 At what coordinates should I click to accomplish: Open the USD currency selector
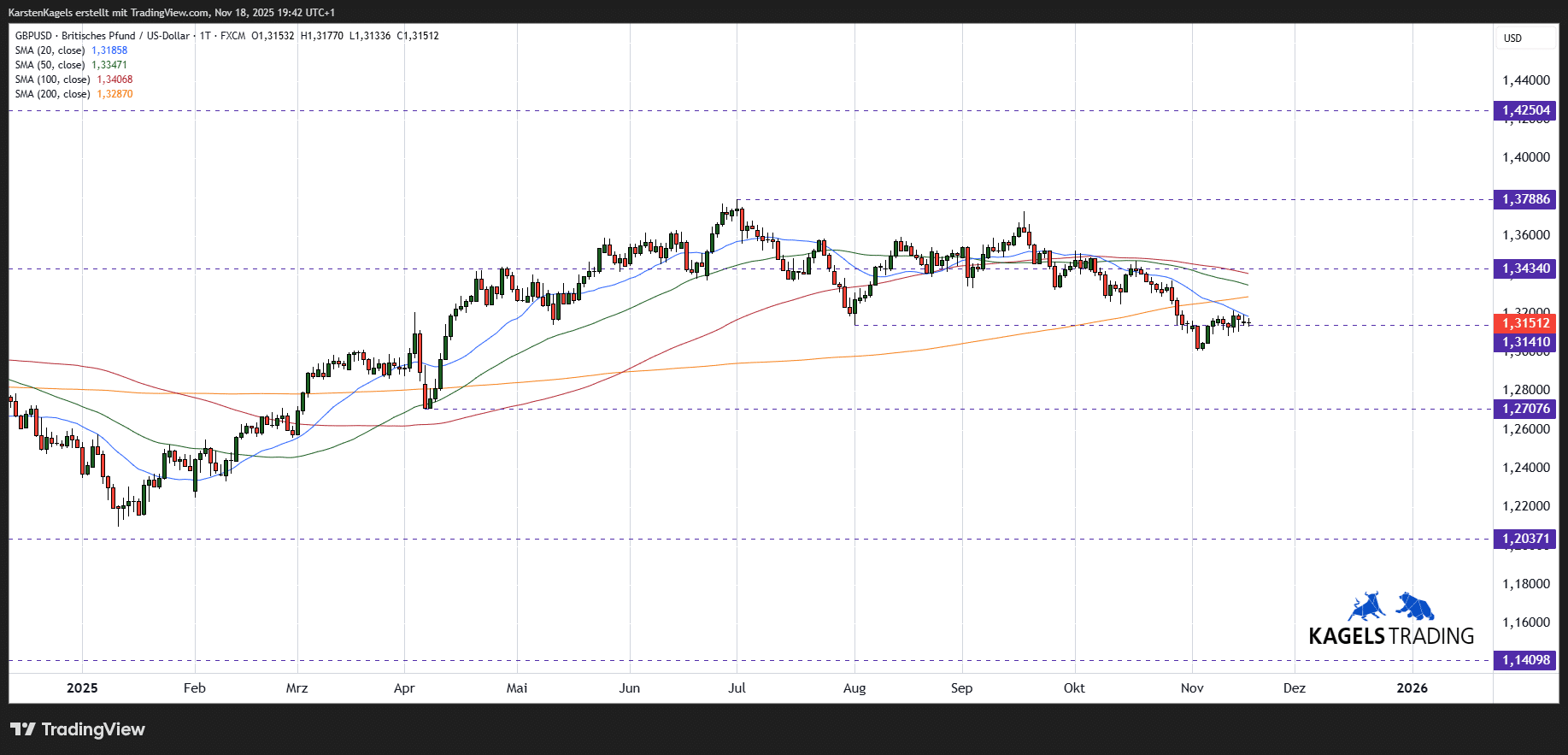1512,38
